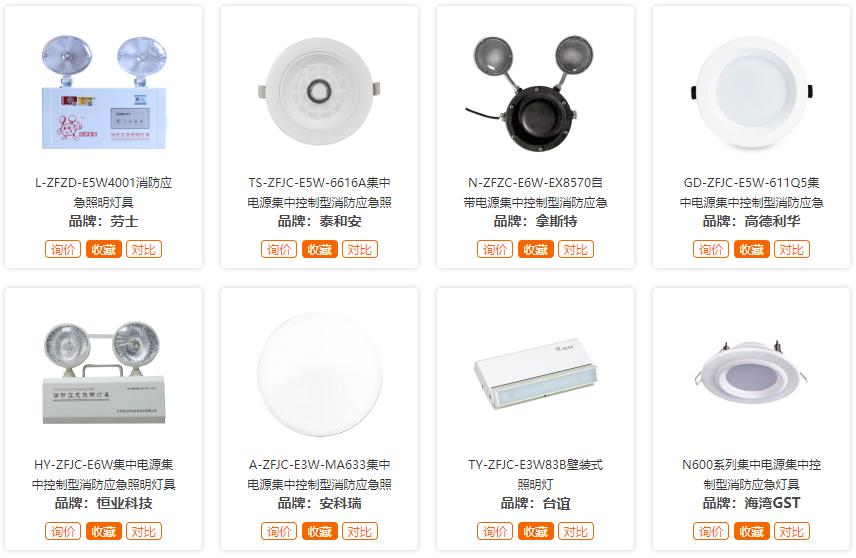Click 询价 for the 劳士 product
Viewport: 856px width, 558px height.
point(63,250)
